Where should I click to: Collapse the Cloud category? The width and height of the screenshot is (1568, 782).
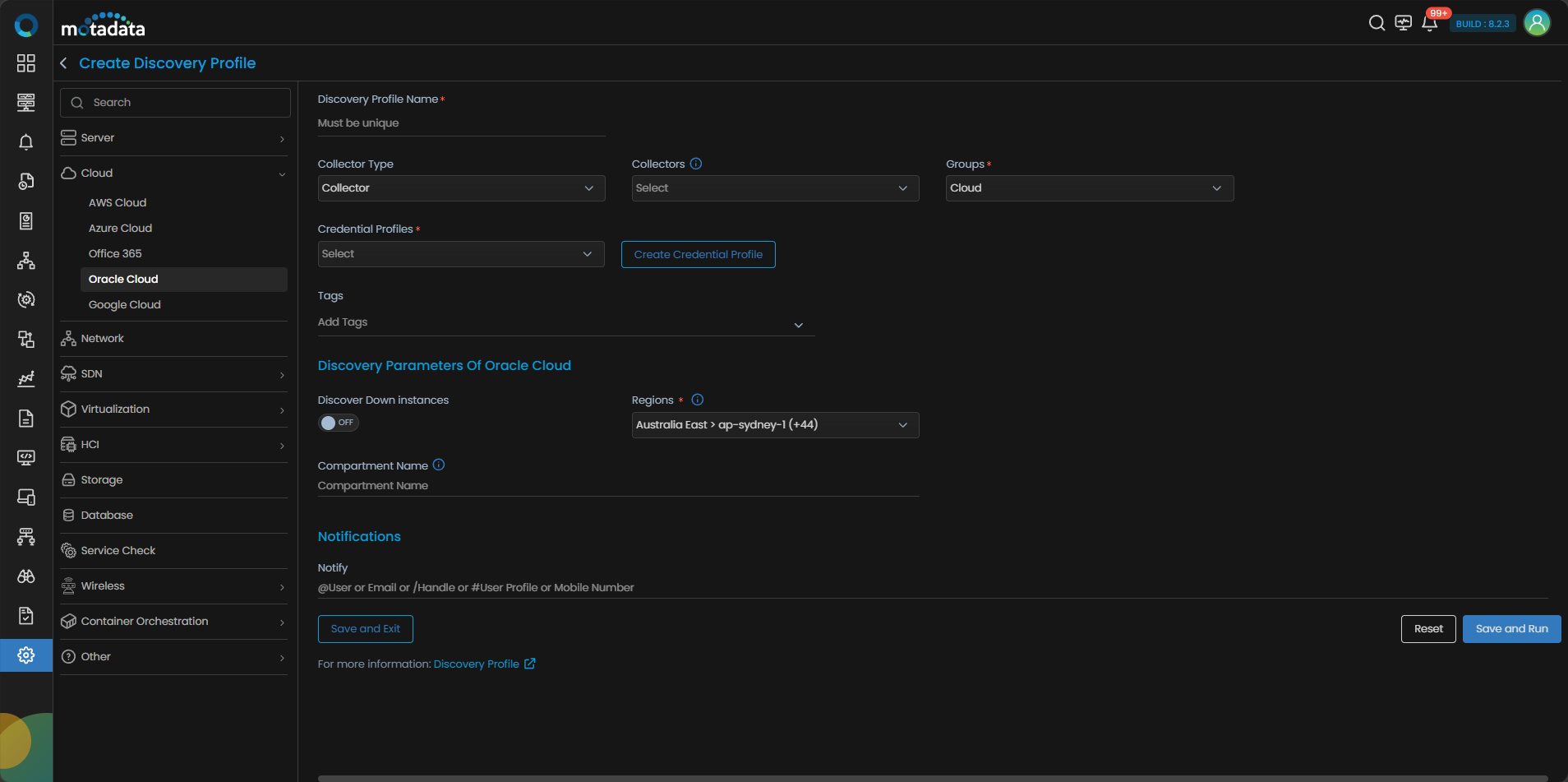(x=174, y=174)
